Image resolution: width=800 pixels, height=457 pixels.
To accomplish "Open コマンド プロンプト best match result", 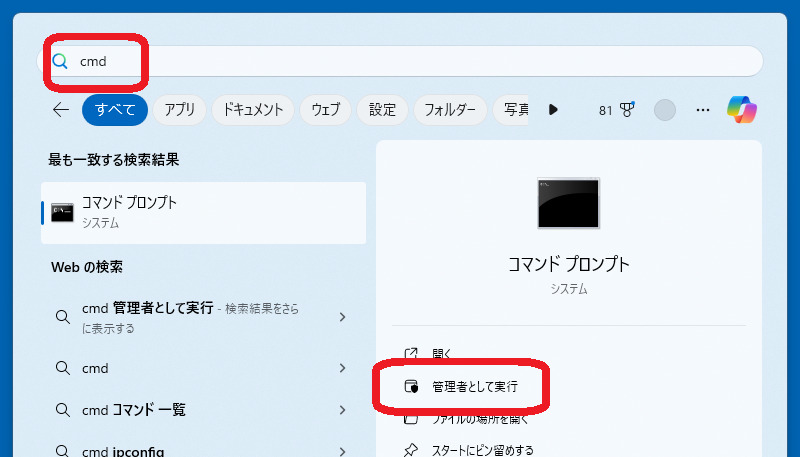I will [204, 213].
